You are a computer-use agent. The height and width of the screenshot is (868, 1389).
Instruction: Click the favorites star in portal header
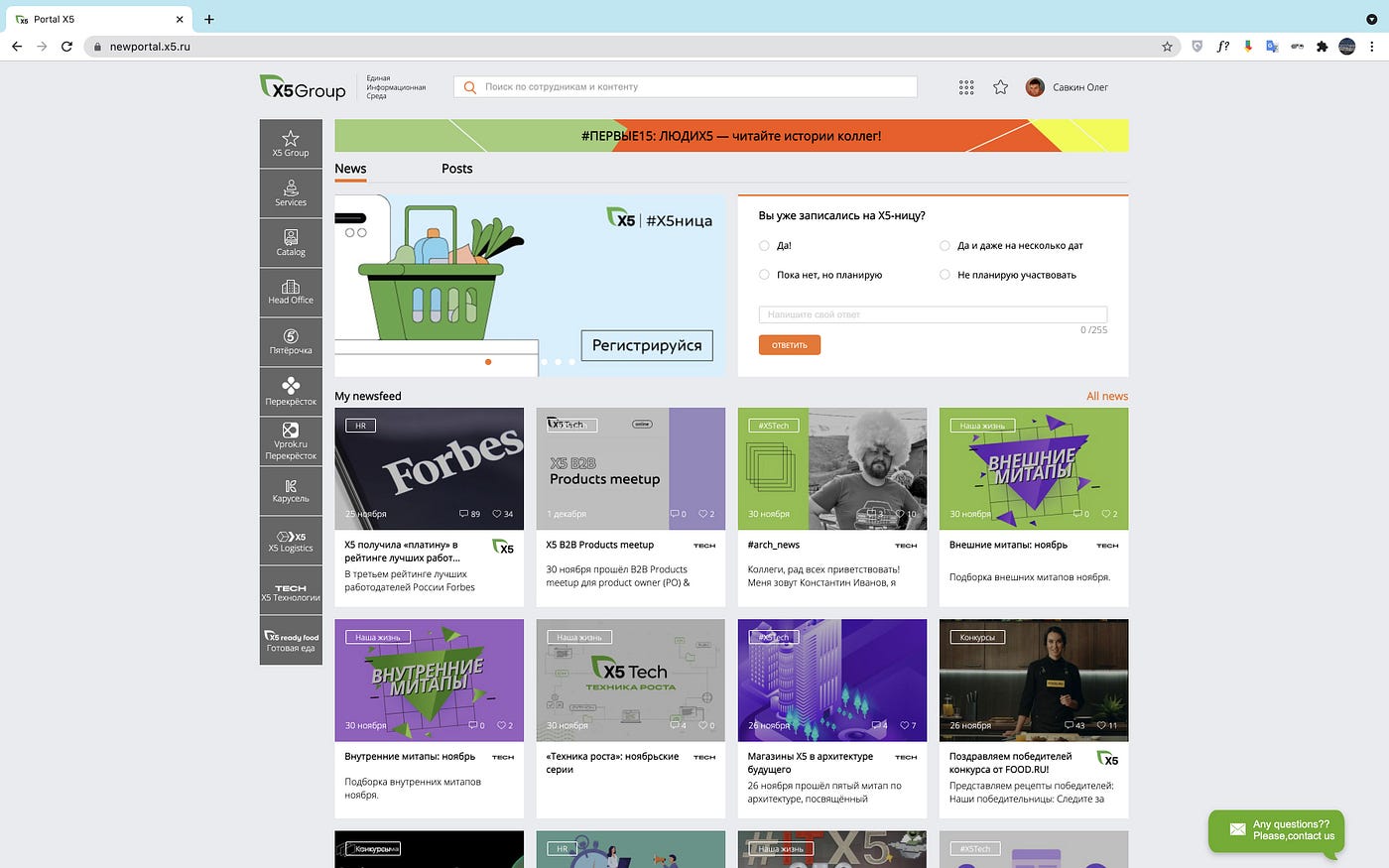[1000, 87]
